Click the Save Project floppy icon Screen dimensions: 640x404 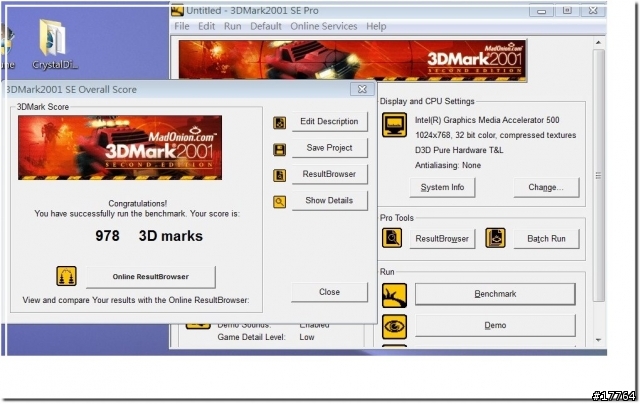click(280, 149)
